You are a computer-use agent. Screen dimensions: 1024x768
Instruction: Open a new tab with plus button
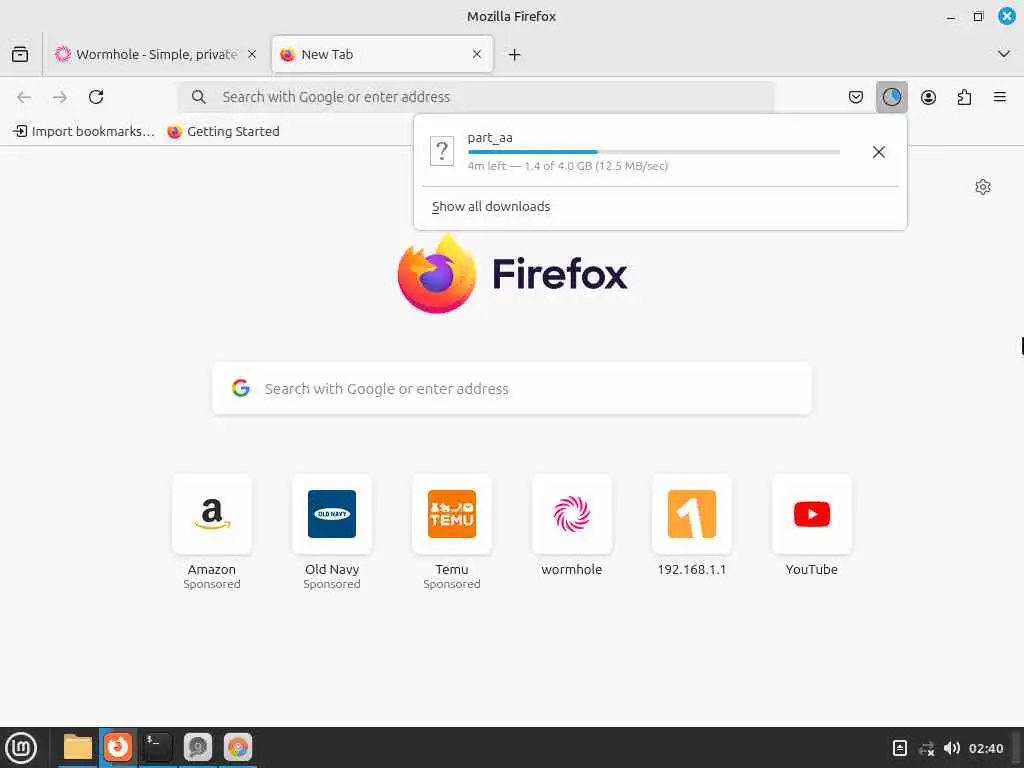(x=515, y=55)
